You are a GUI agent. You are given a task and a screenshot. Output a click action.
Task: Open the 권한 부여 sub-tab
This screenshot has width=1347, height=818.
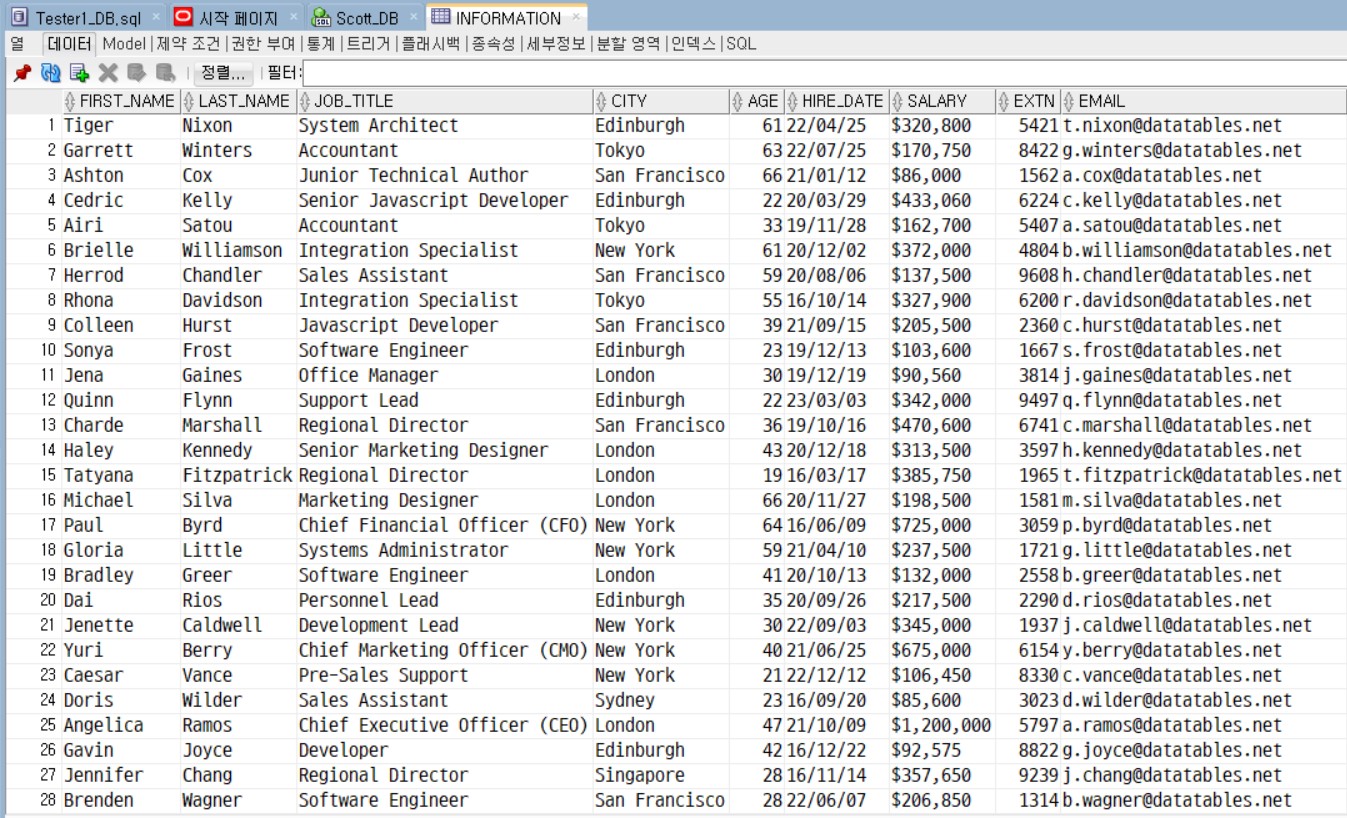click(264, 44)
